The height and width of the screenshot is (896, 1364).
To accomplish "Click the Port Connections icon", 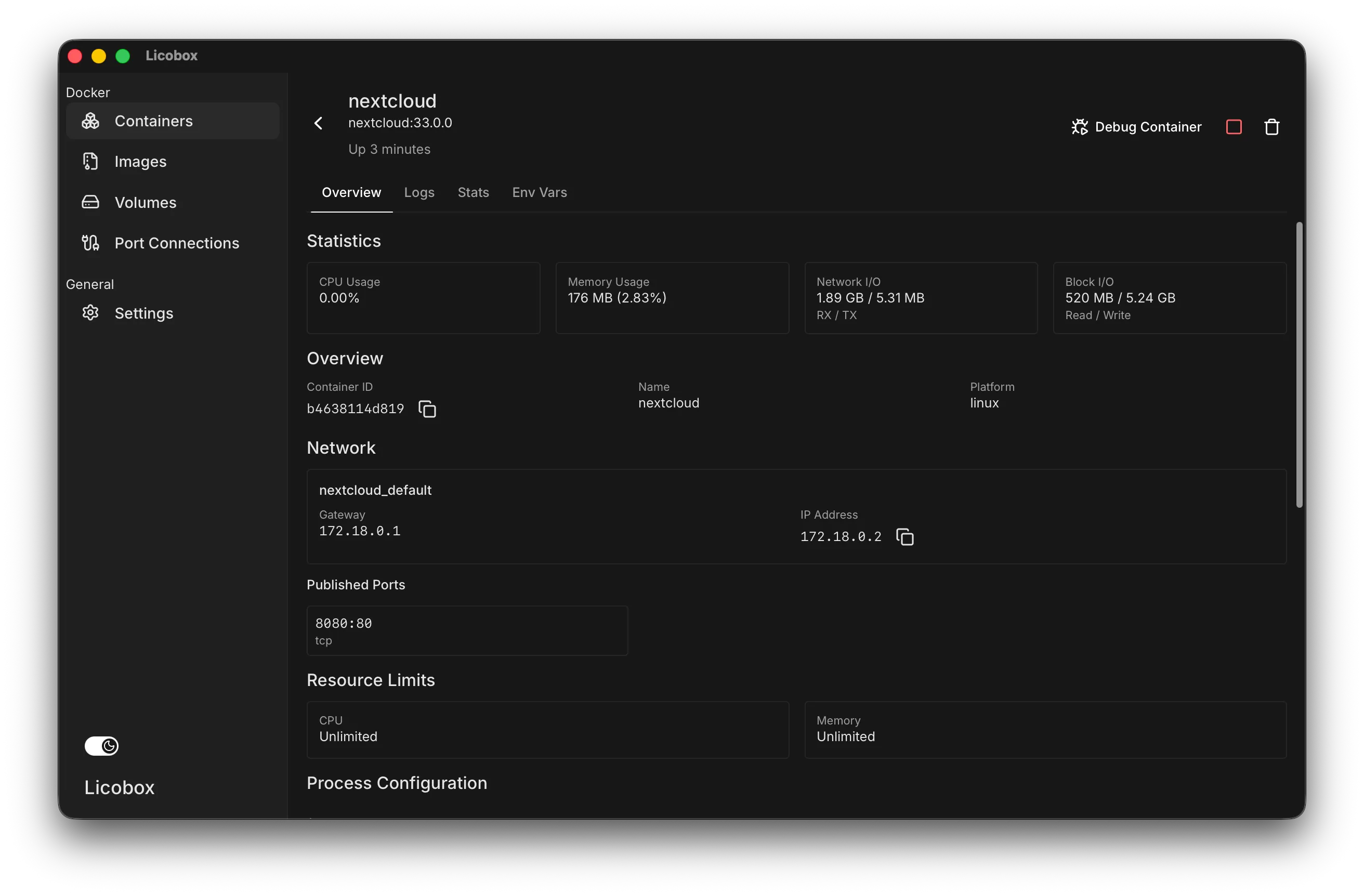I will pos(90,243).
